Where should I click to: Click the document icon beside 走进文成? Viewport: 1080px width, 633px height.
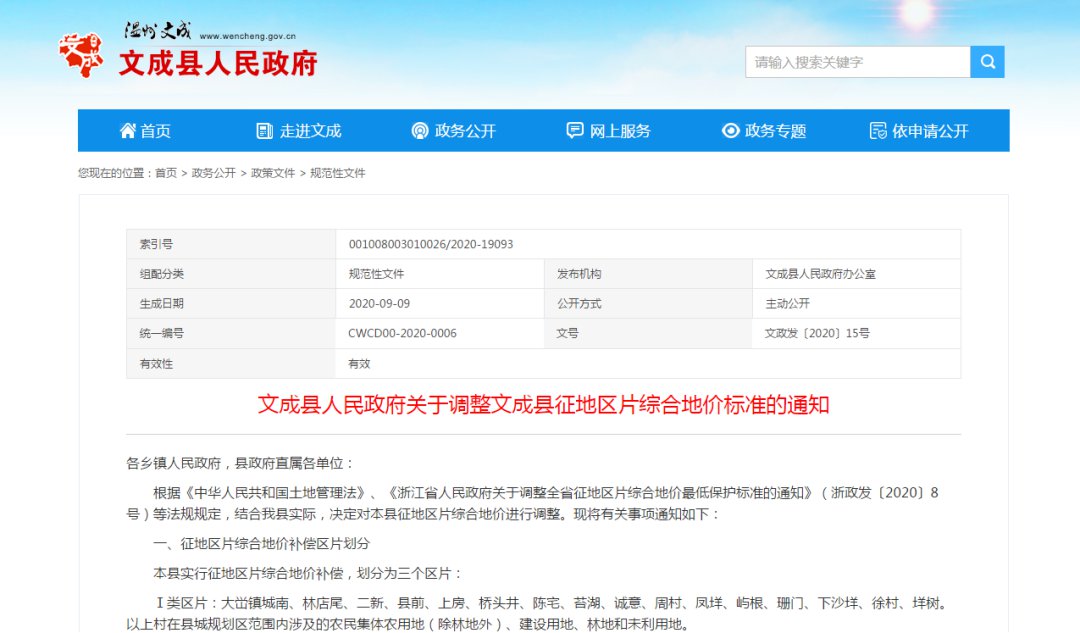(265, 131)
